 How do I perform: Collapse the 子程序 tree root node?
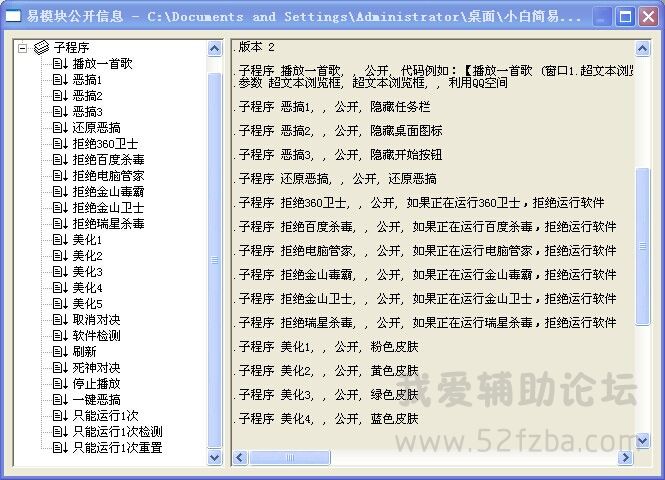click(23, 48)
